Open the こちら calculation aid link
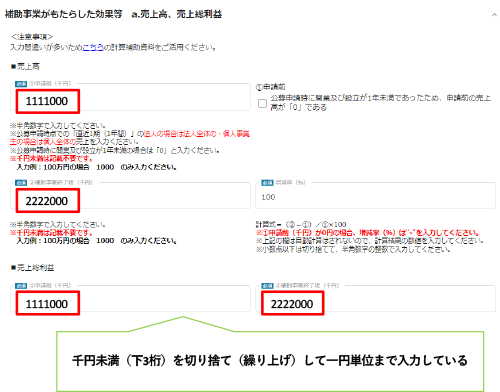Screen dimensions: 500x392 (x=93, y=48)
